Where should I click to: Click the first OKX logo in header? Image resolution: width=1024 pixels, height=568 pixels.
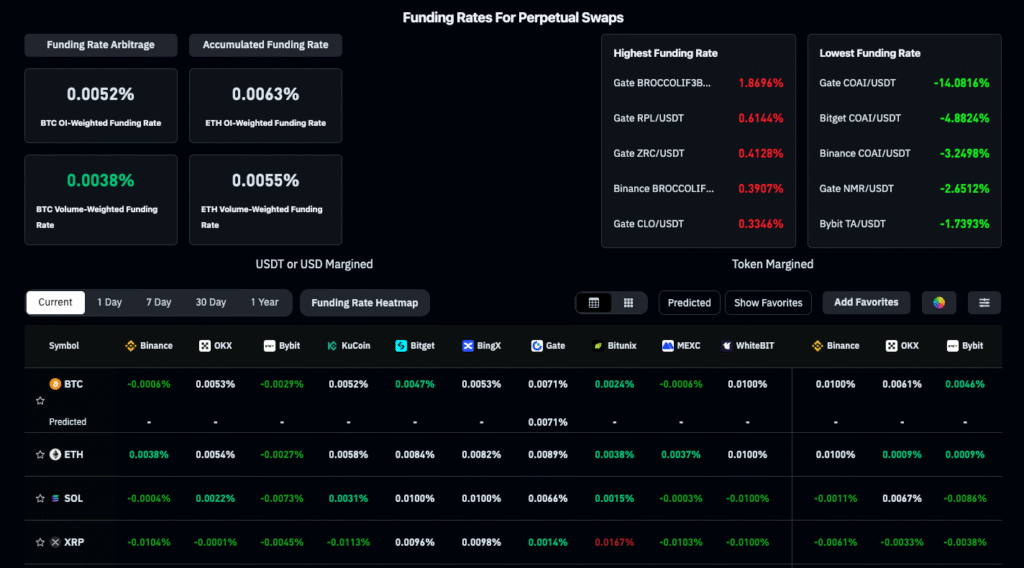[204, 346]
